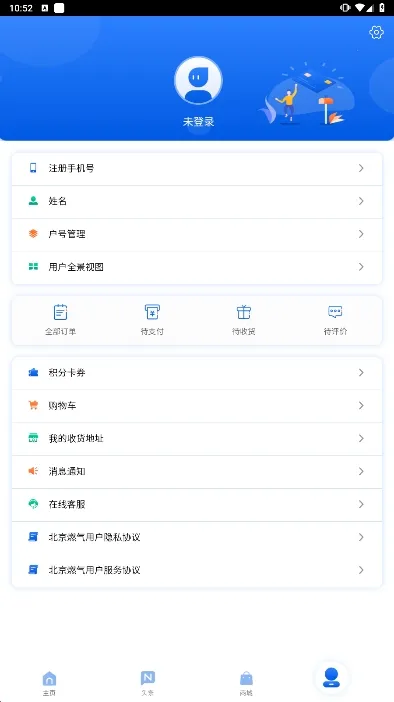Open 待支付 pending payment icon

152,312
